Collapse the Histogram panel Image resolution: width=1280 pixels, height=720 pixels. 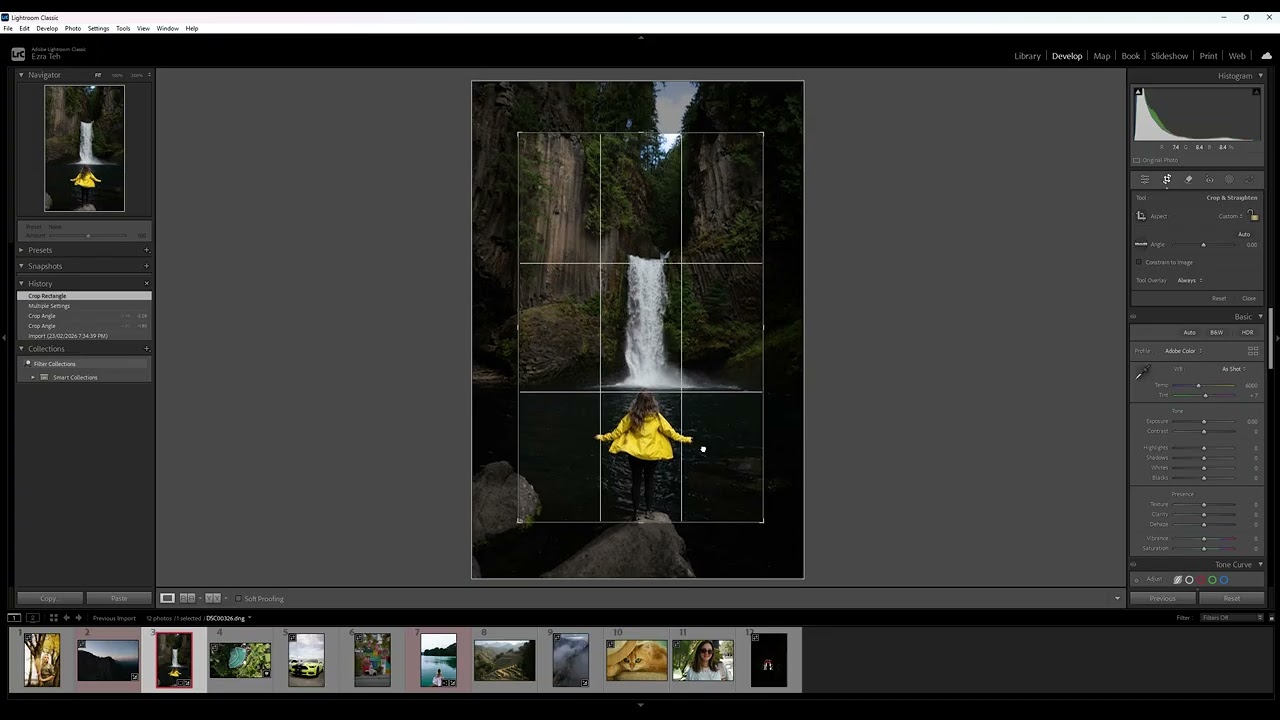[x=1260, y=76]
